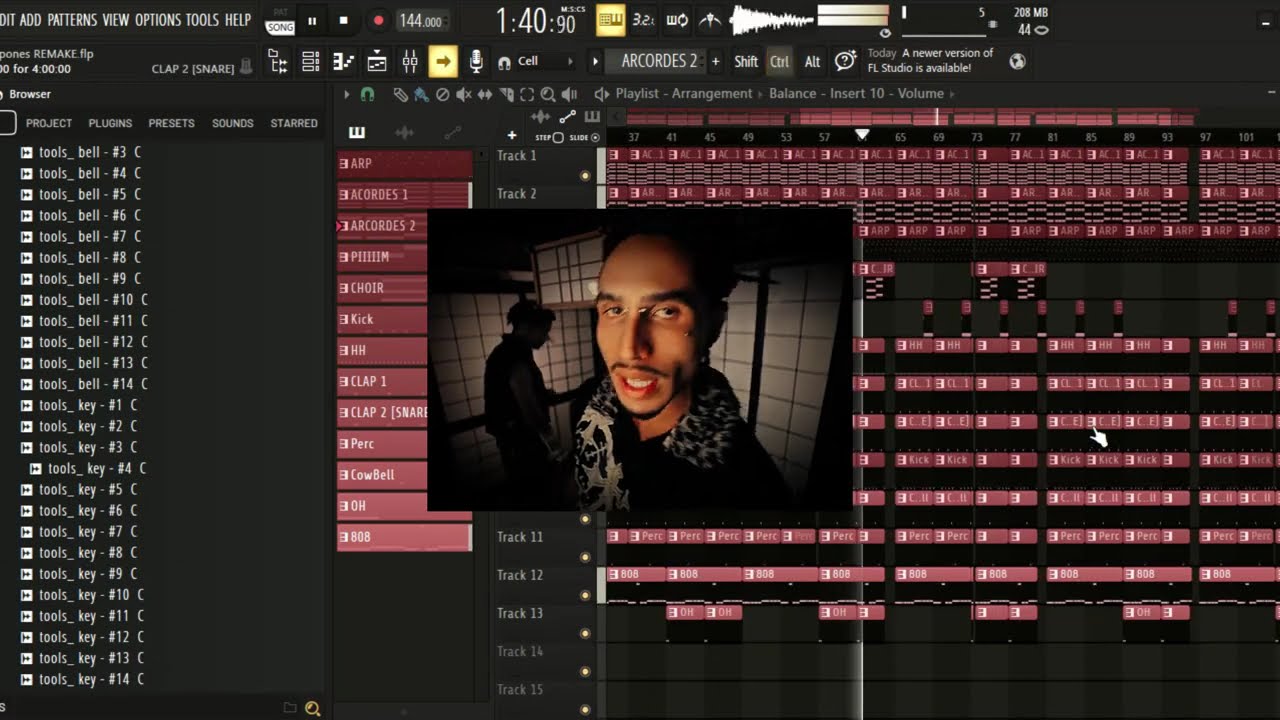Select the Zoom tool in playlist

click(548, 94)
